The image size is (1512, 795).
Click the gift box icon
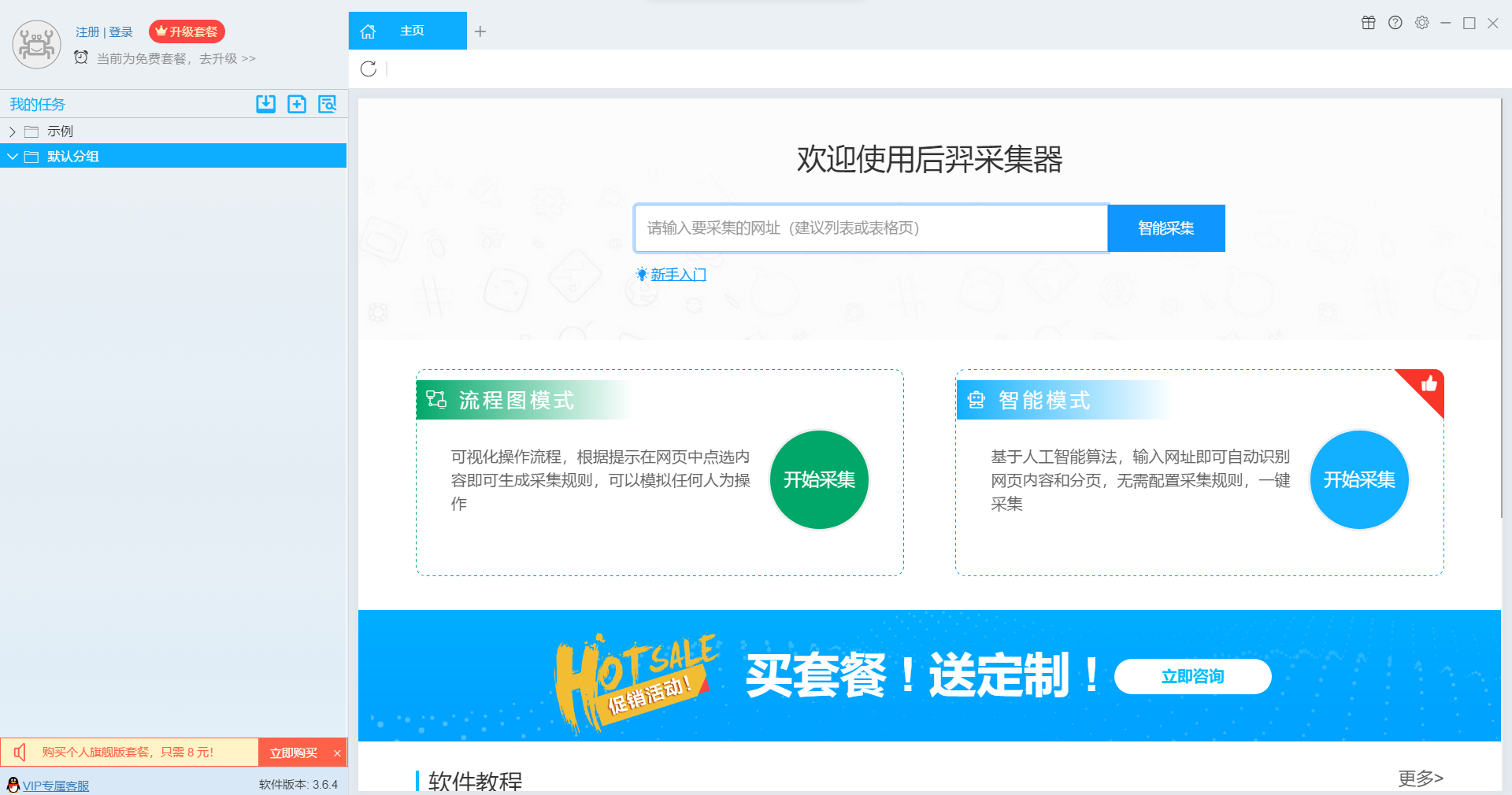pyautogui.click(x=1369, y=23)
